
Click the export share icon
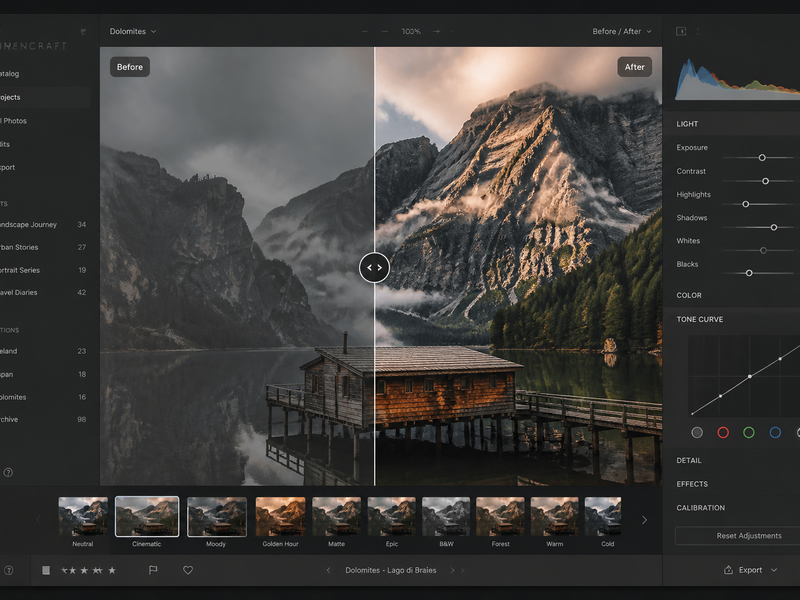[x=729, y=570]
